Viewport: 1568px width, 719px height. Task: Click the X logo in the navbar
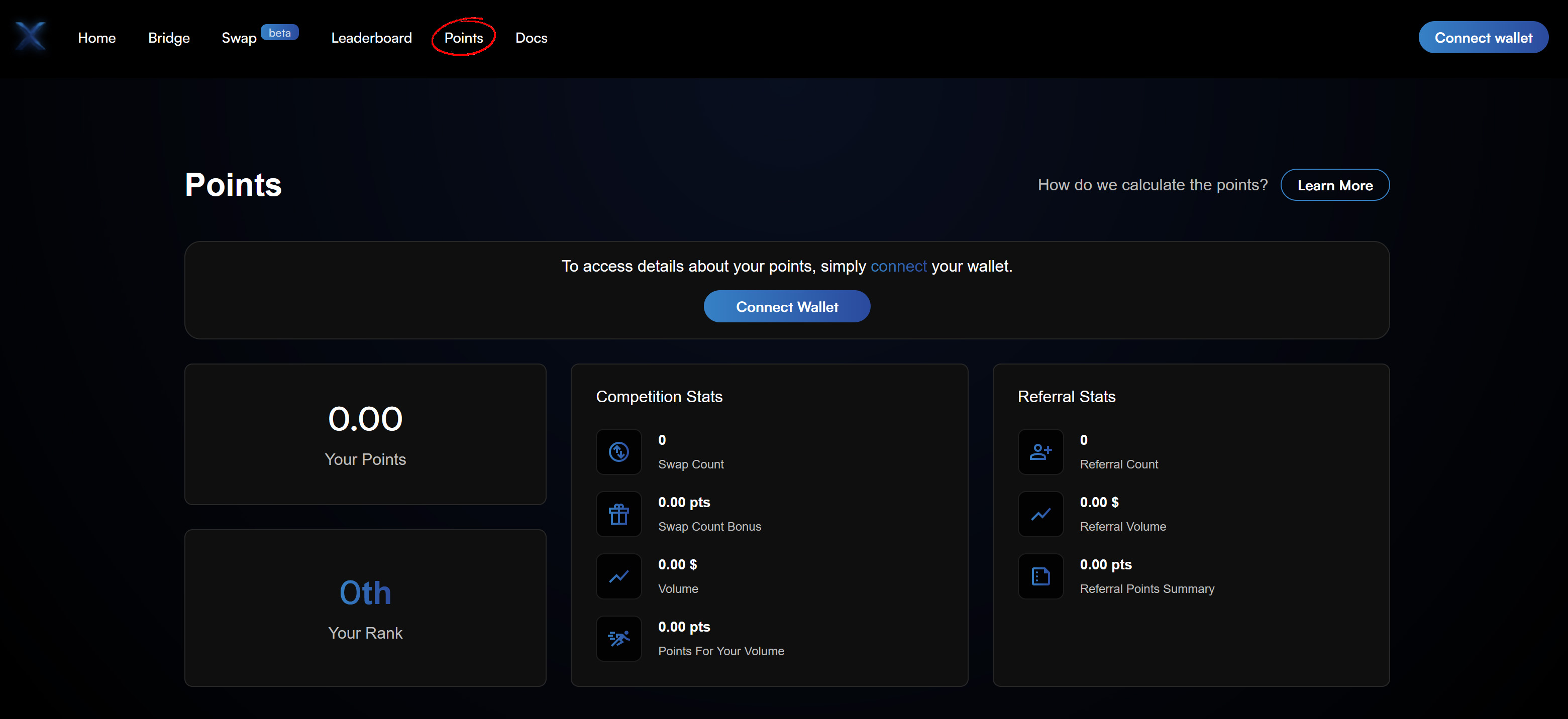[x=31, y=37]
